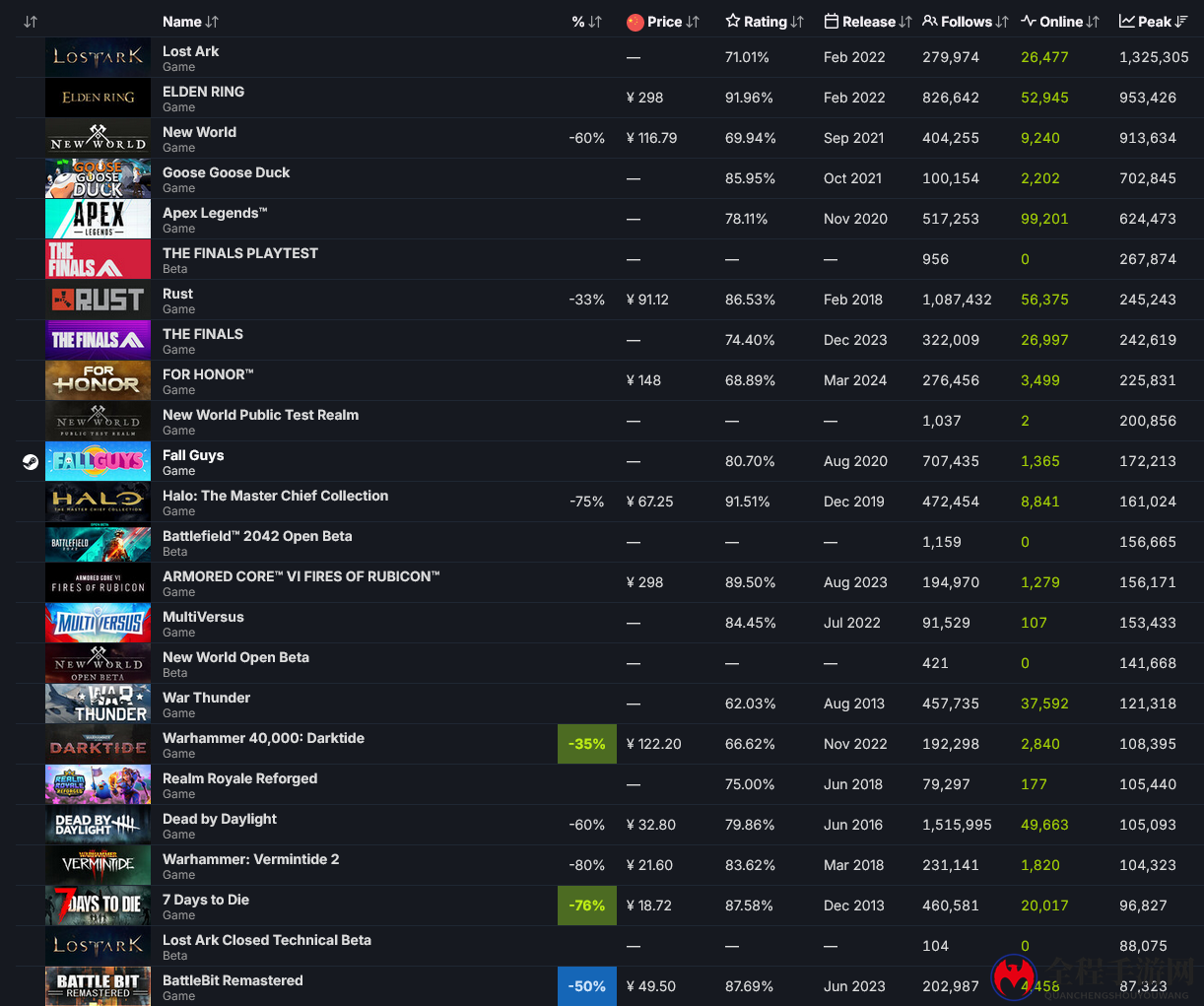Visit the MultiVersus title link

203,617
